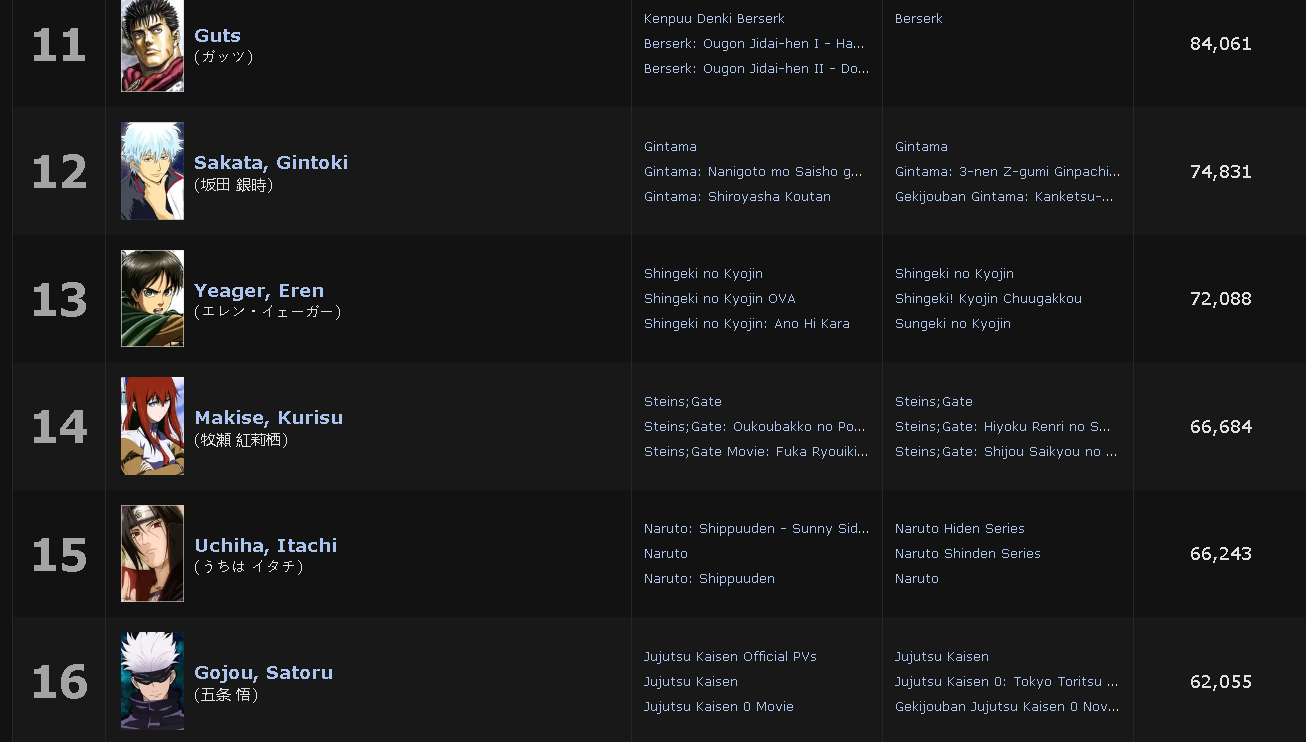Image resolution: width=1306 pixels, height=742 pixels.
Task: Click Eren Yeager's portrait thumbnail
Action: pyautogui.click(x=152, y=298)
